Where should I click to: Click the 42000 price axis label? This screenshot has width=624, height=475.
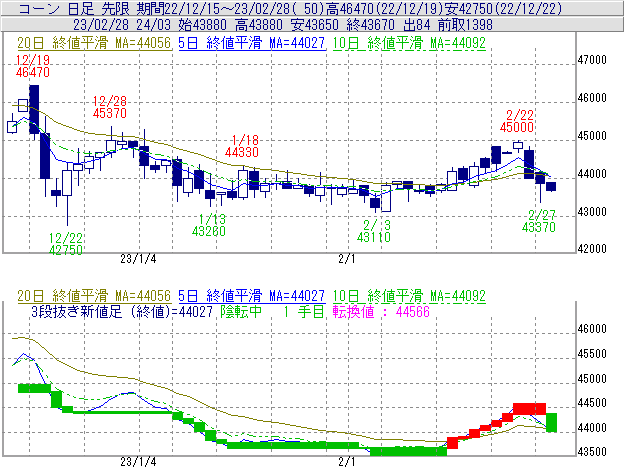pyautogui.click(x=592, y=249)
